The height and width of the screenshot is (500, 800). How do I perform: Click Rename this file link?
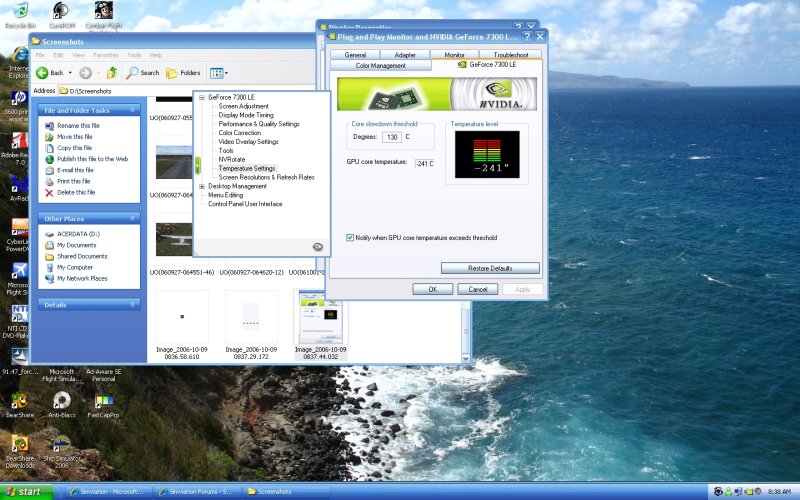pos(78,126)
